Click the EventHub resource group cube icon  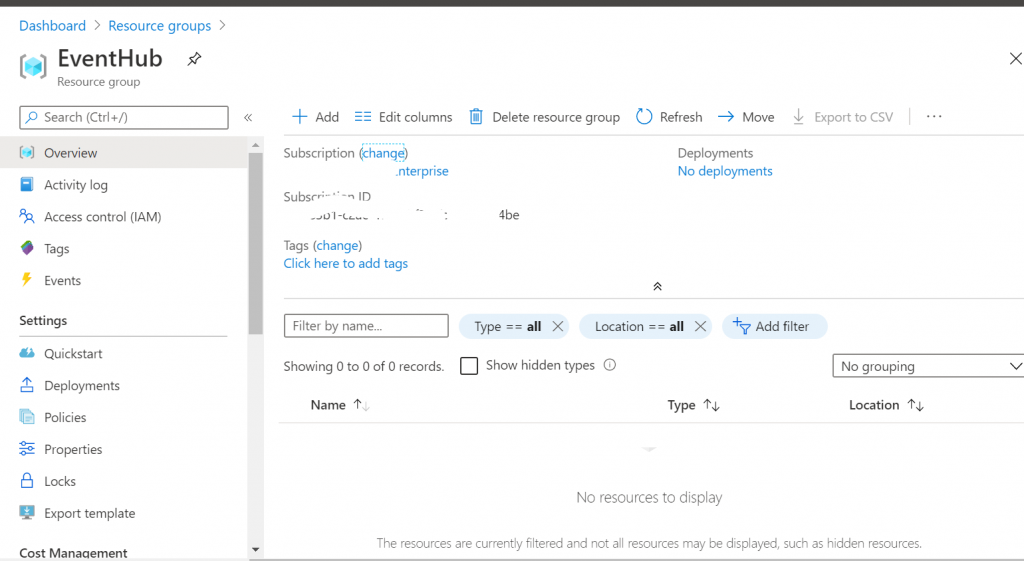[33, 66]
